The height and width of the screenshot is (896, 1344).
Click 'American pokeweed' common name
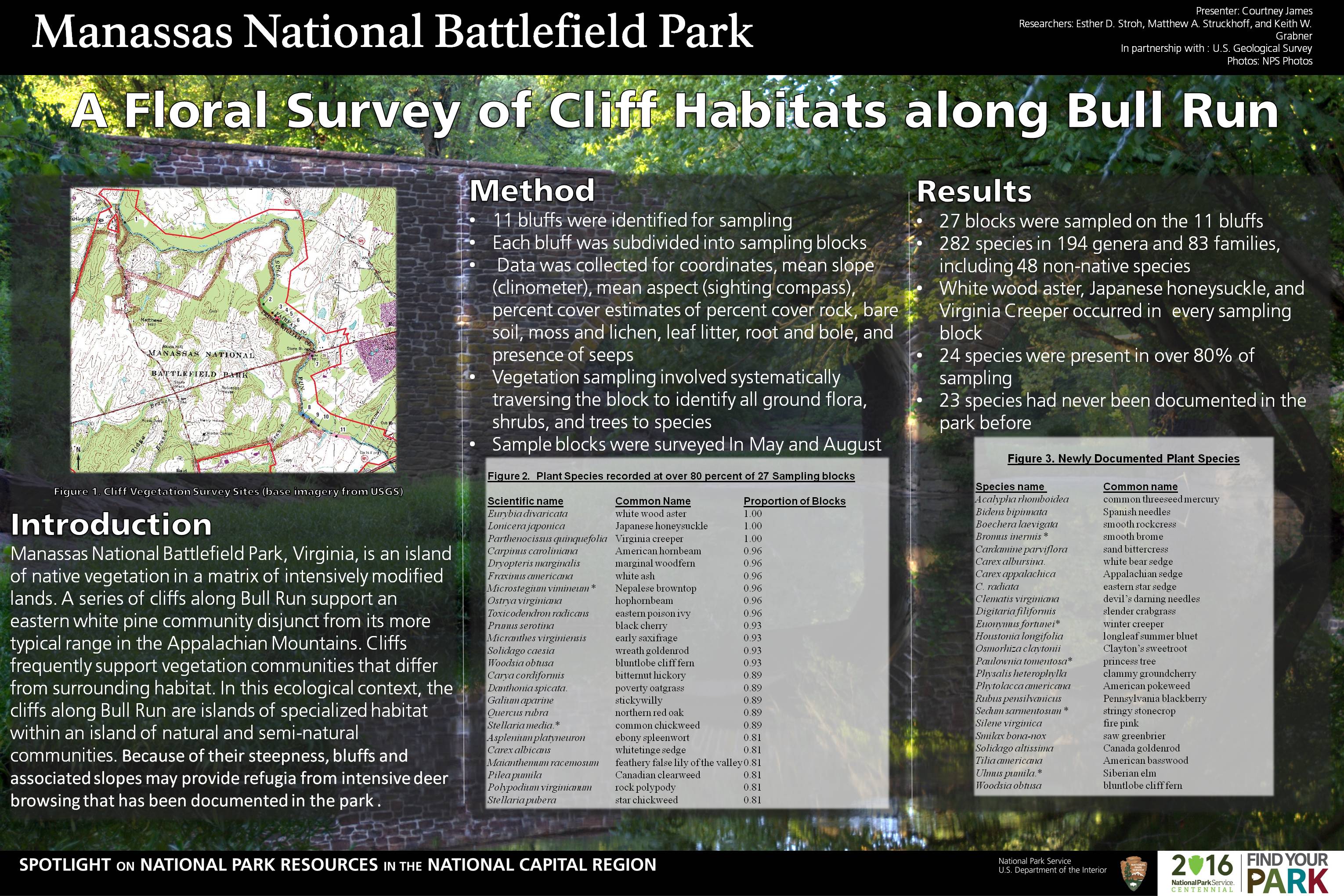point(1146,686)
